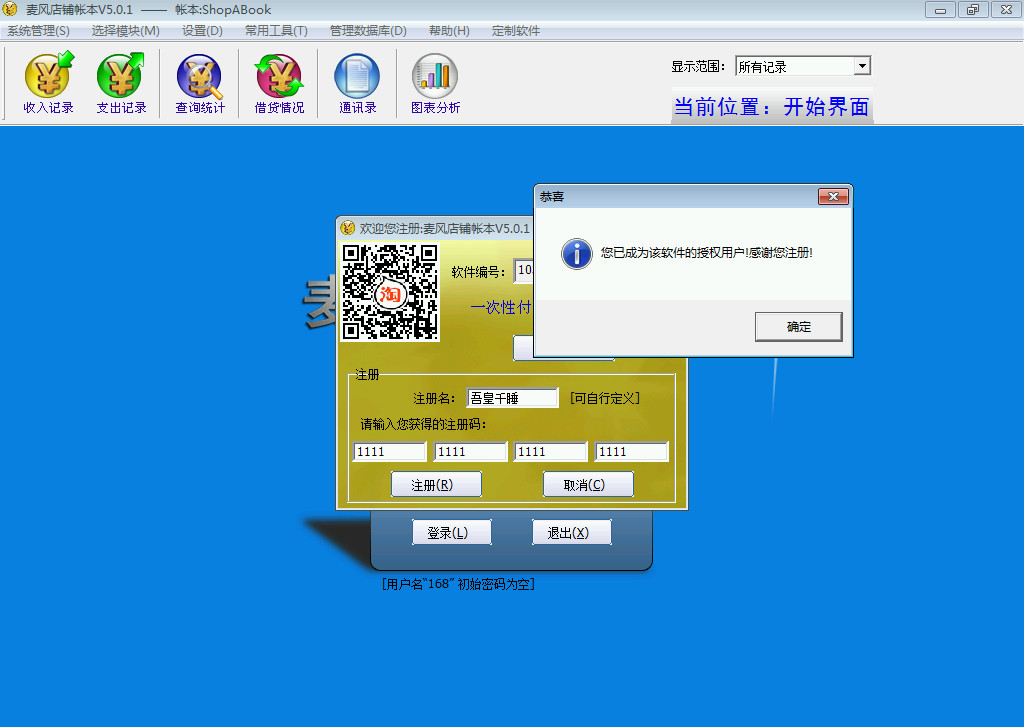Click the blue info icon in dialog

[577, 253]
